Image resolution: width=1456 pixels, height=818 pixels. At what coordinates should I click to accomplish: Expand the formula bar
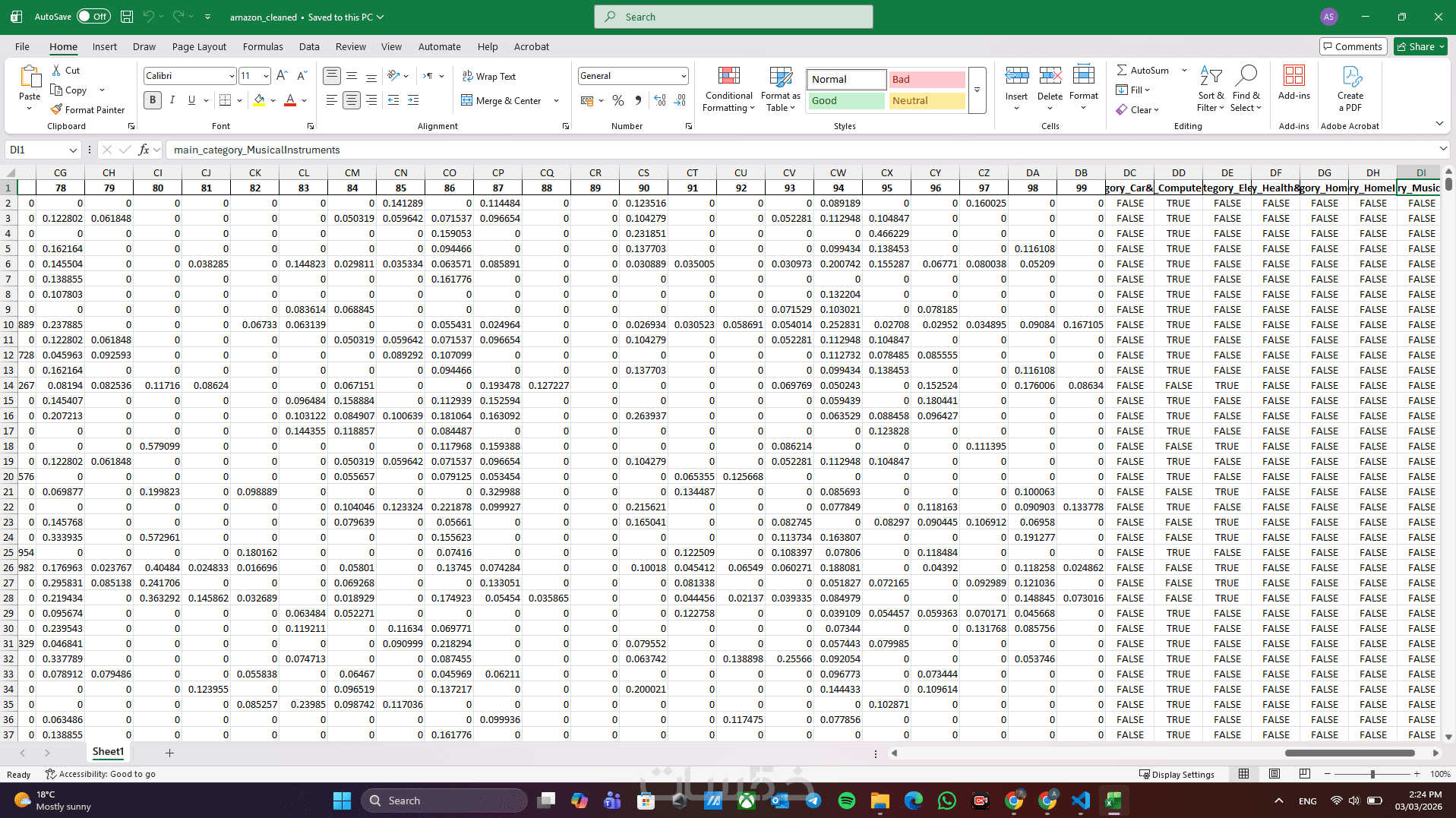1442,149
